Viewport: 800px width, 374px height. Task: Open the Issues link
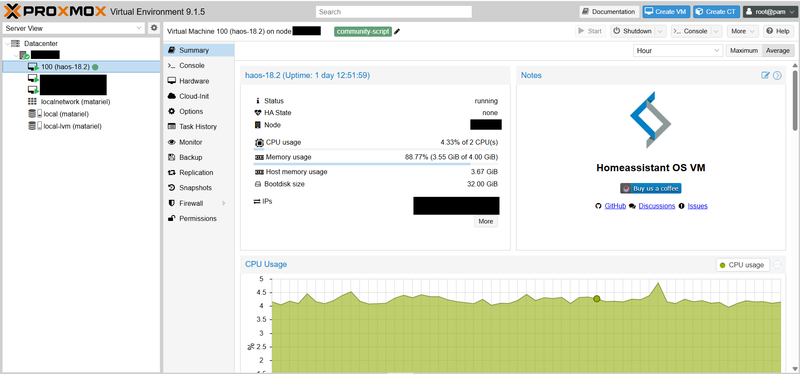pyautogui.click(x=697, y=206)
